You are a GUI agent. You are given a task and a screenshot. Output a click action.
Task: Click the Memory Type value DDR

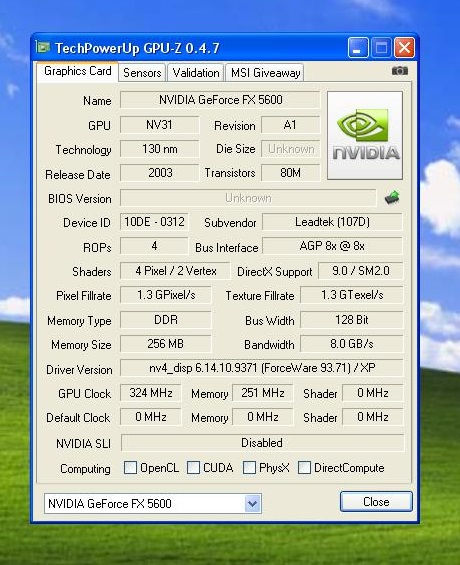pos(166,320)
